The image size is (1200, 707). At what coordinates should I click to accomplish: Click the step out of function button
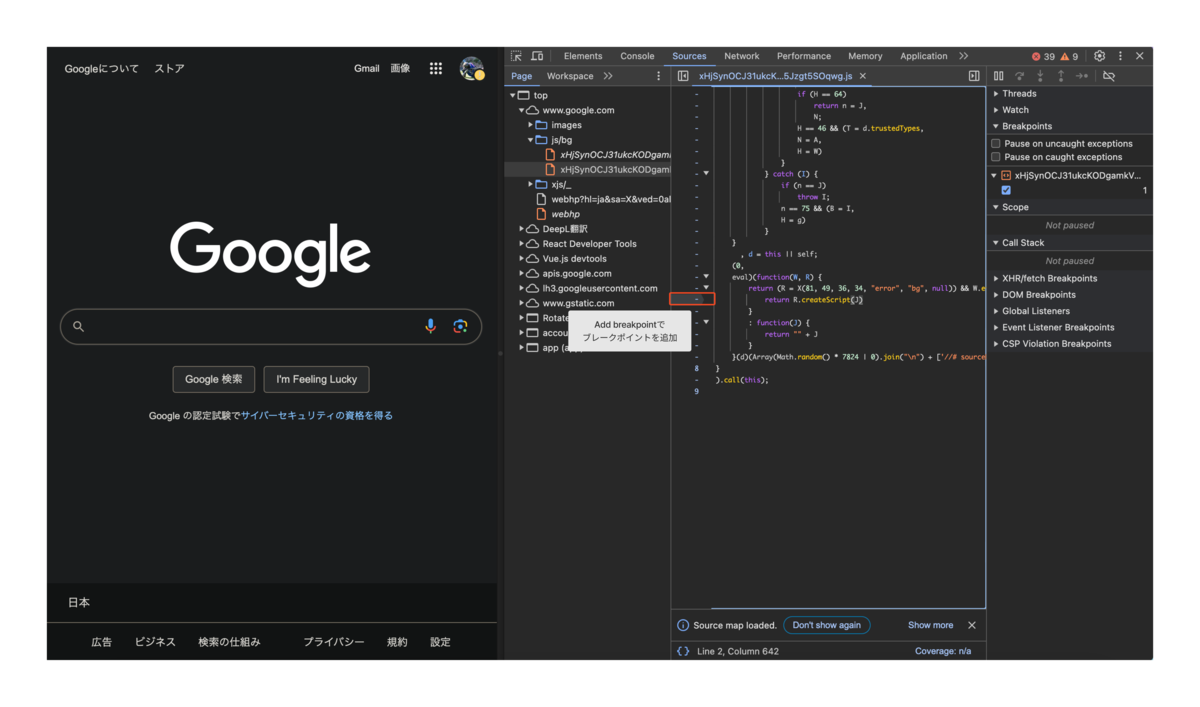(x=1060, y=76)
